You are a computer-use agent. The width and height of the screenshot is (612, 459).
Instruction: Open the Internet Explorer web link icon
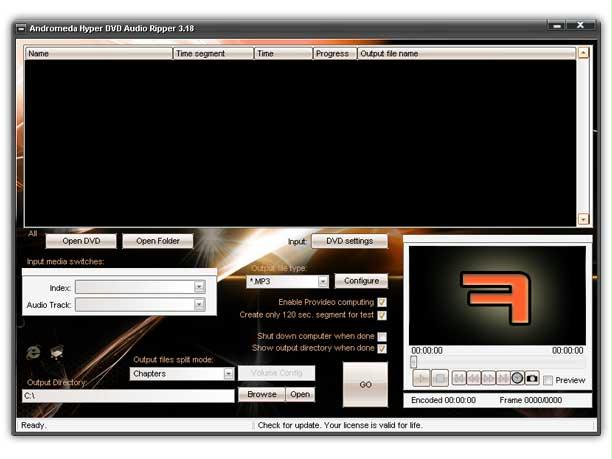pyautogui.click(x=33, y=352)
